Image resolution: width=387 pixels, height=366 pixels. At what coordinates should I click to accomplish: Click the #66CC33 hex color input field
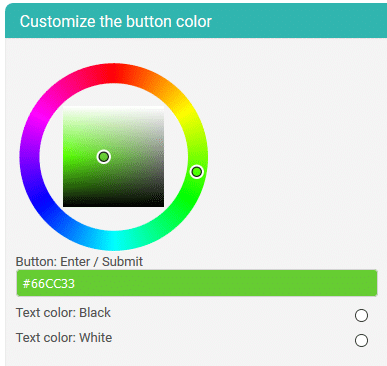tap(197, 283)
